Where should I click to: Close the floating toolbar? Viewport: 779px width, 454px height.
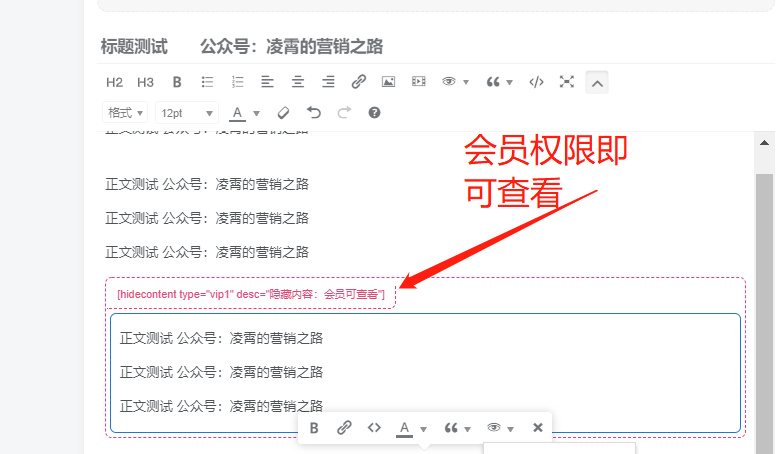[538, 428]
